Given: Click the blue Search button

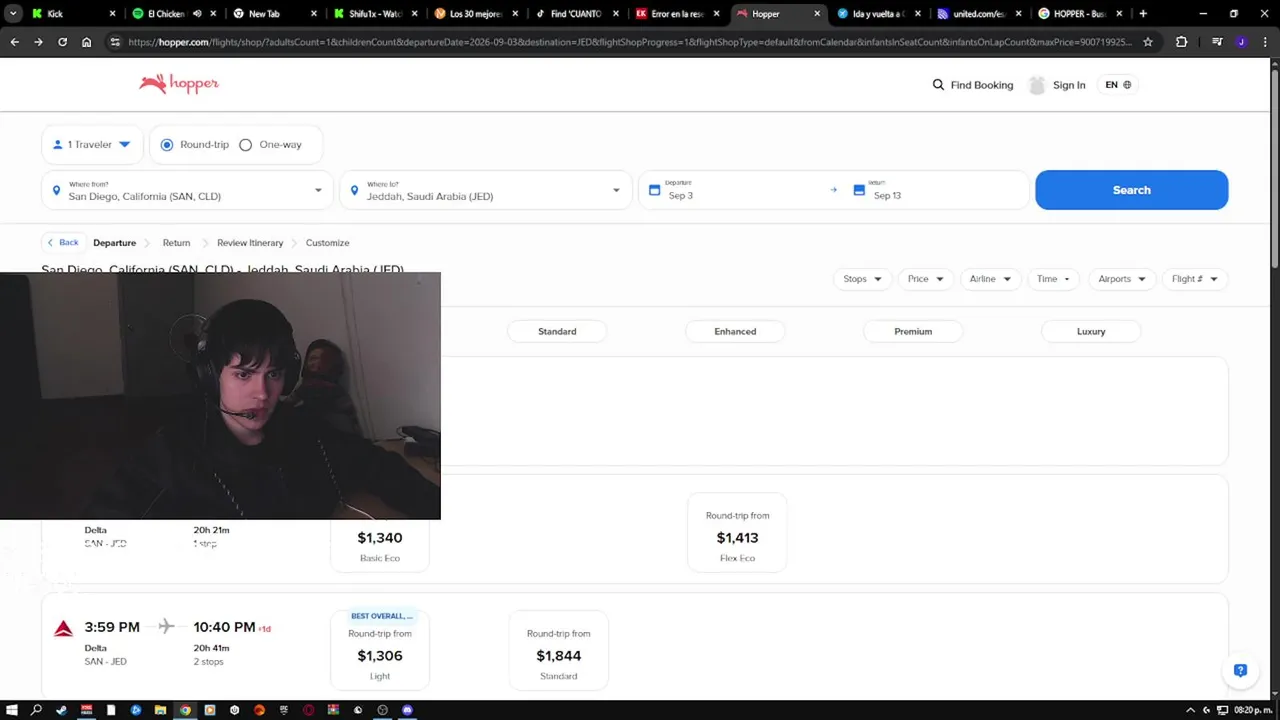Looking at the screenshot, I should (1131, 190).
